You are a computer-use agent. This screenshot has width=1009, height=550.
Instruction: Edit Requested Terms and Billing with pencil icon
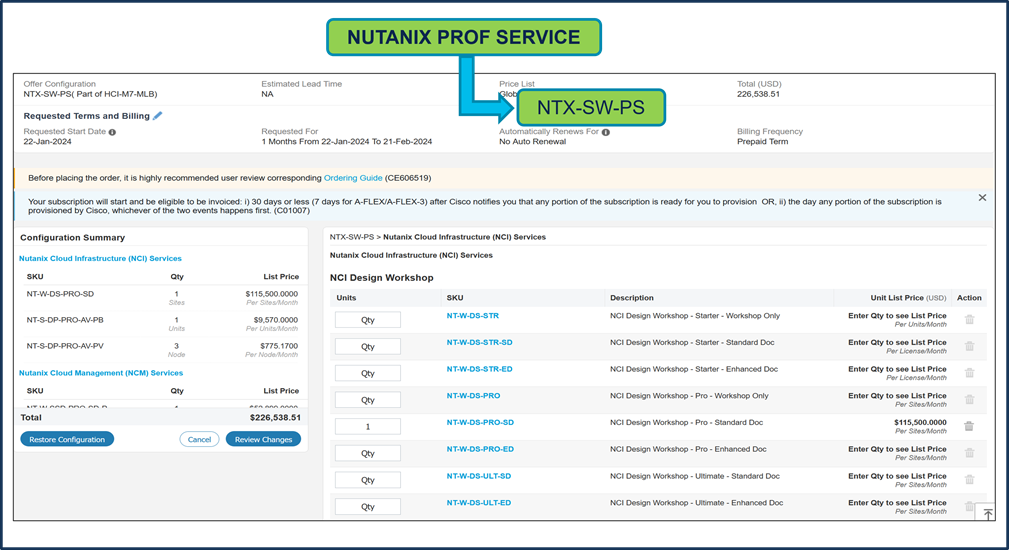pyautogui.click(x=158, y=116)
